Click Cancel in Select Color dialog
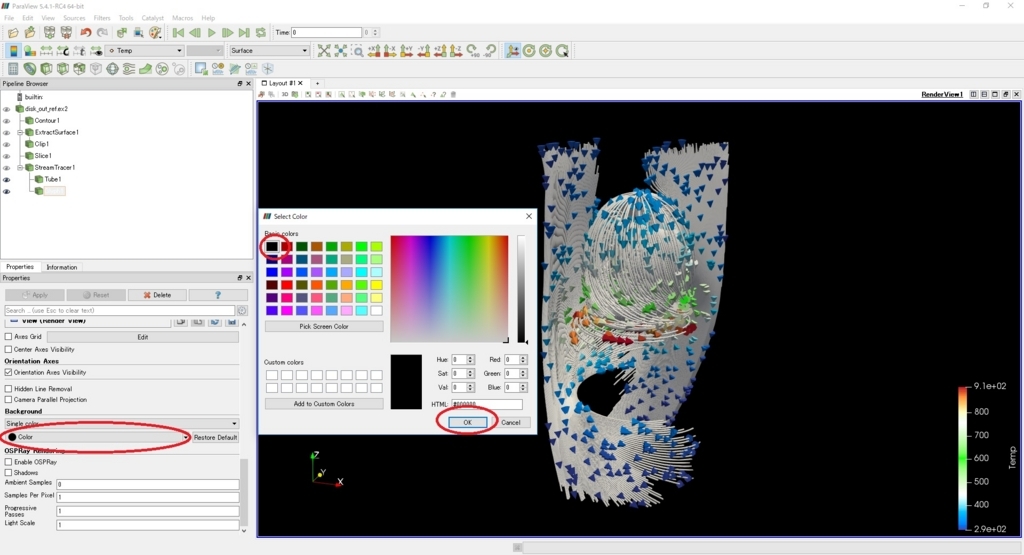 [511, 422]
